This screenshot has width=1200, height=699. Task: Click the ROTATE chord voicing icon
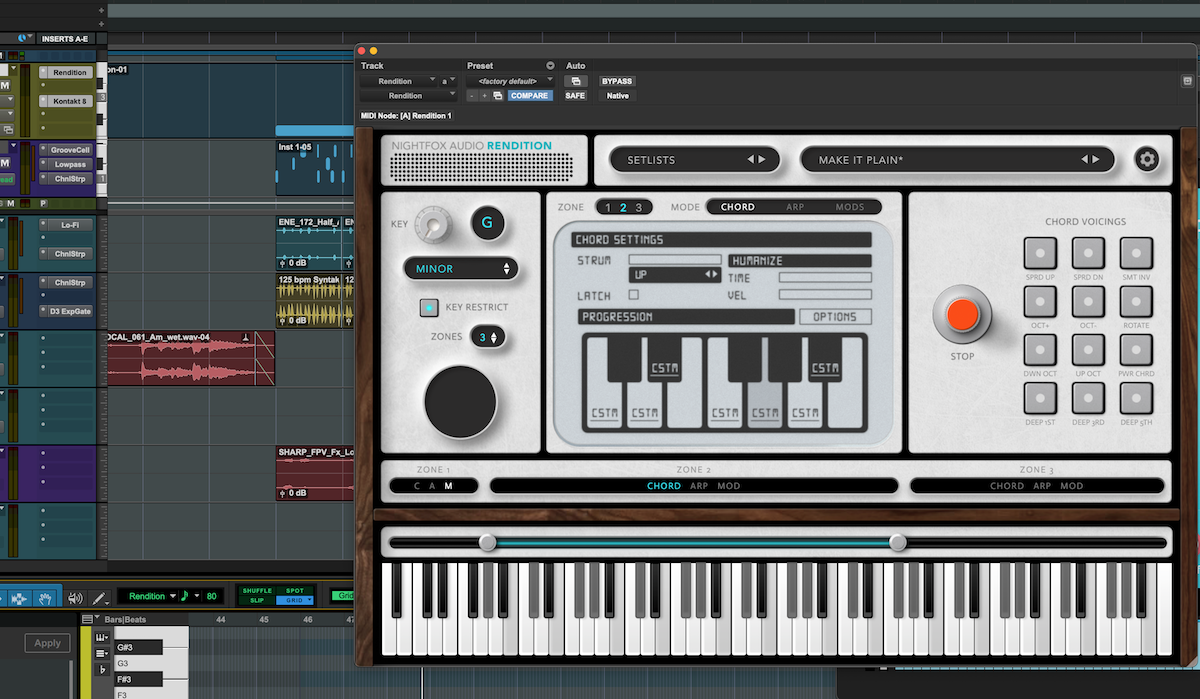click(1136, 302)
